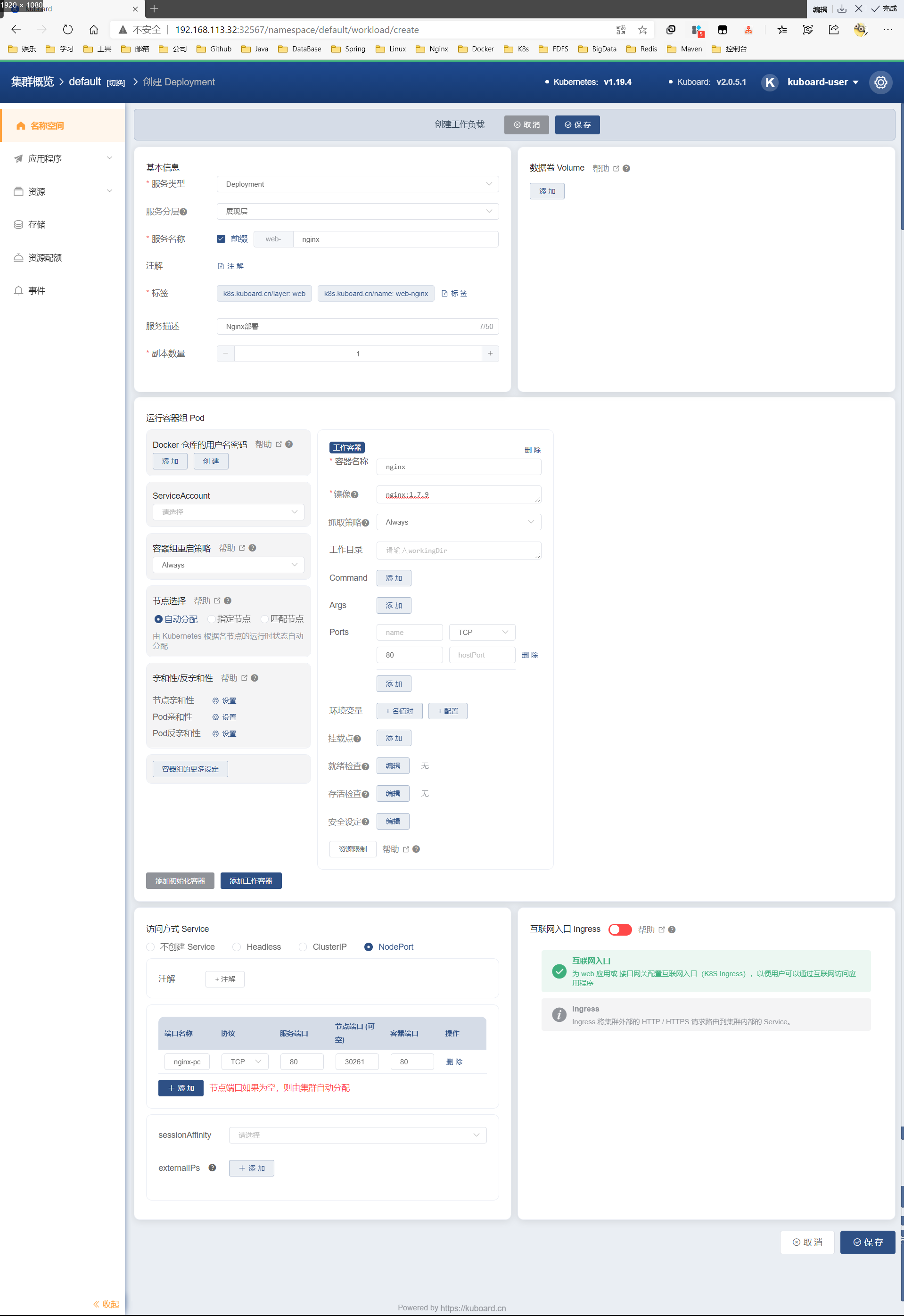This screenshot has height=1316, width=904.
Task: Open Kuboard settings gear icon
Action: click(880, 82)
